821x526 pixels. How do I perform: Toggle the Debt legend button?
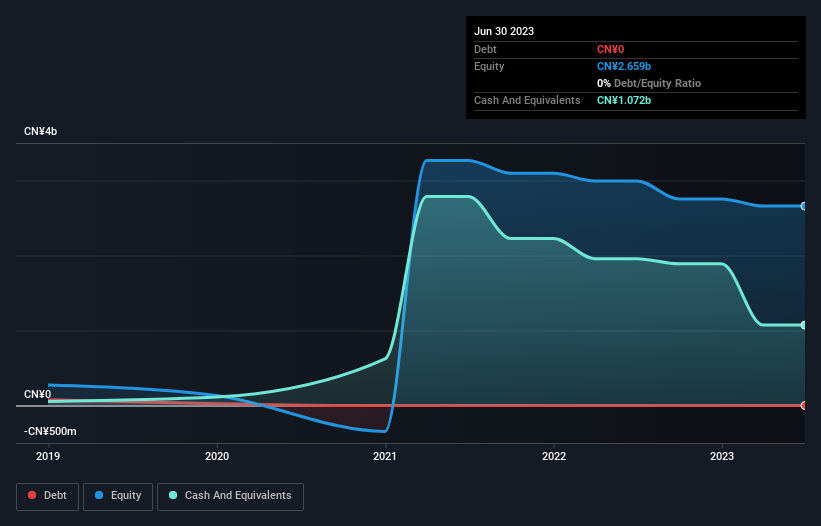click(47, 496)
